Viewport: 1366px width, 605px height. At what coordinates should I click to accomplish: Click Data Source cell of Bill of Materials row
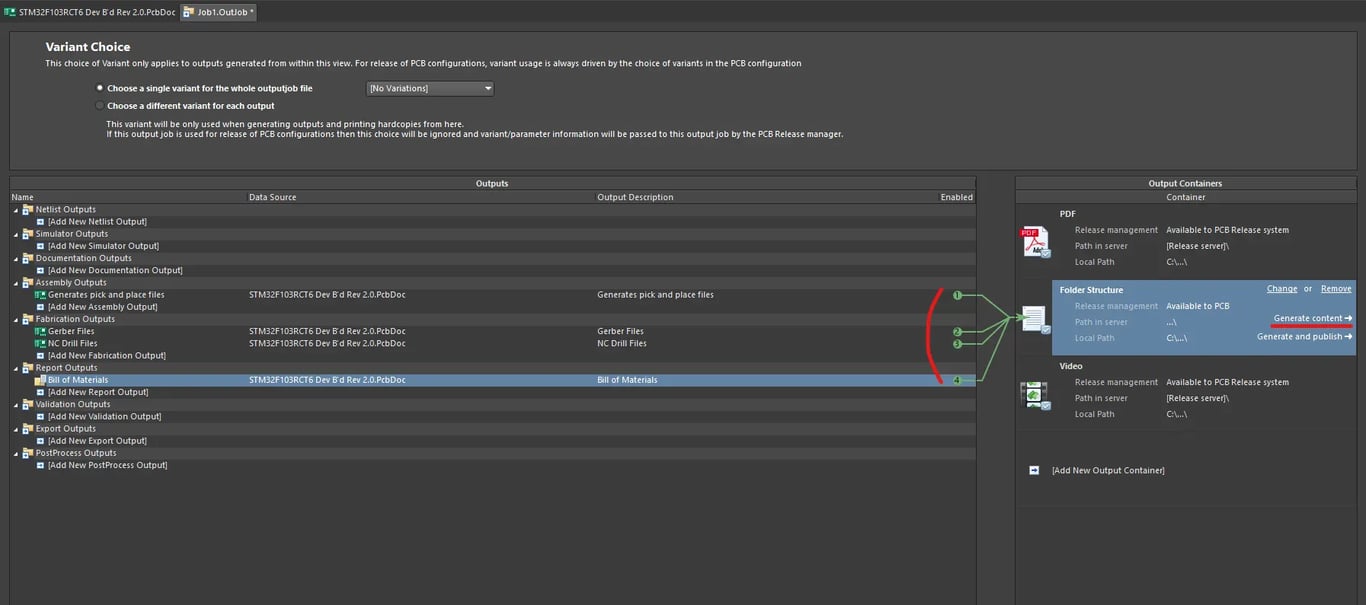click(x=327, y=380)
